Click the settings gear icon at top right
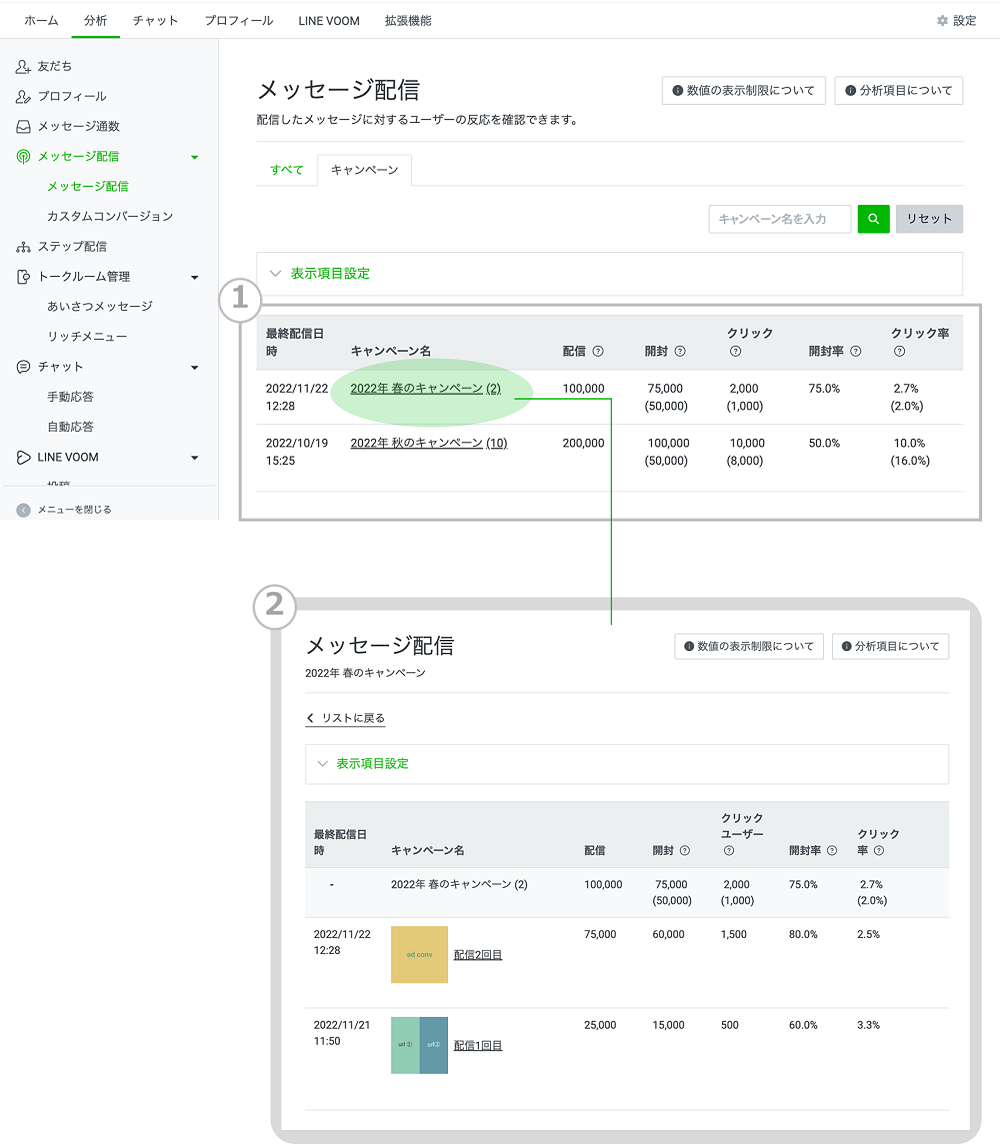Viewport: 1000px width, 1144px height. coord(942,21)
